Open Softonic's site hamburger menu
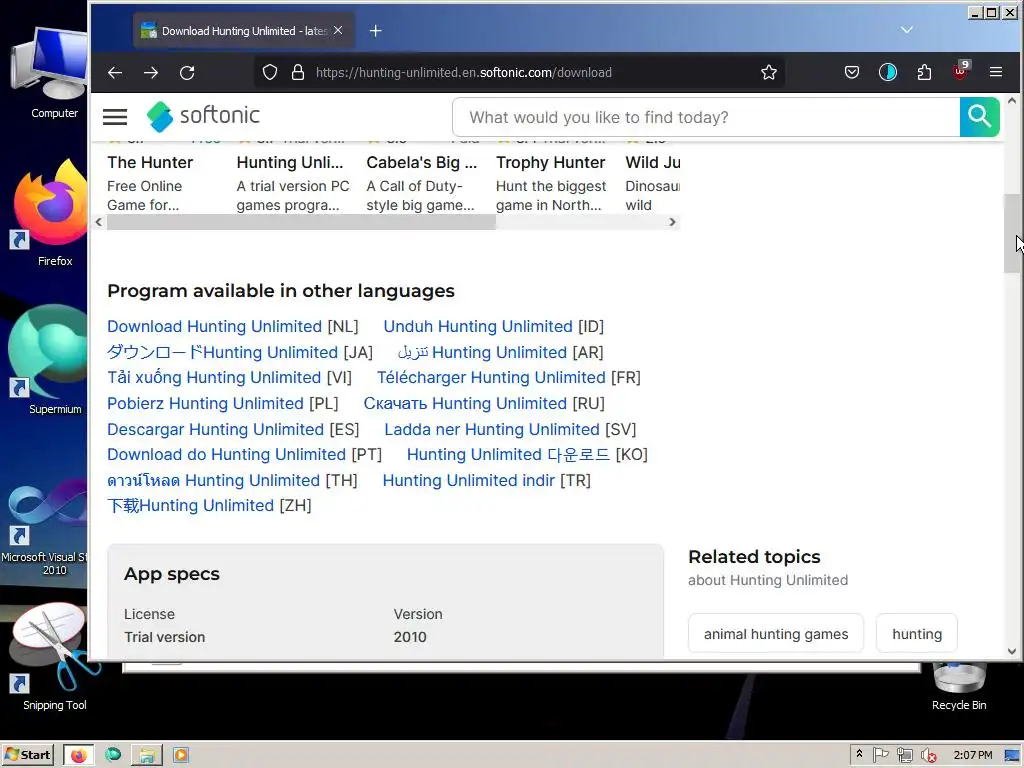The width and height of the screenshot is (1024, 768). click(x=115, y=117)
